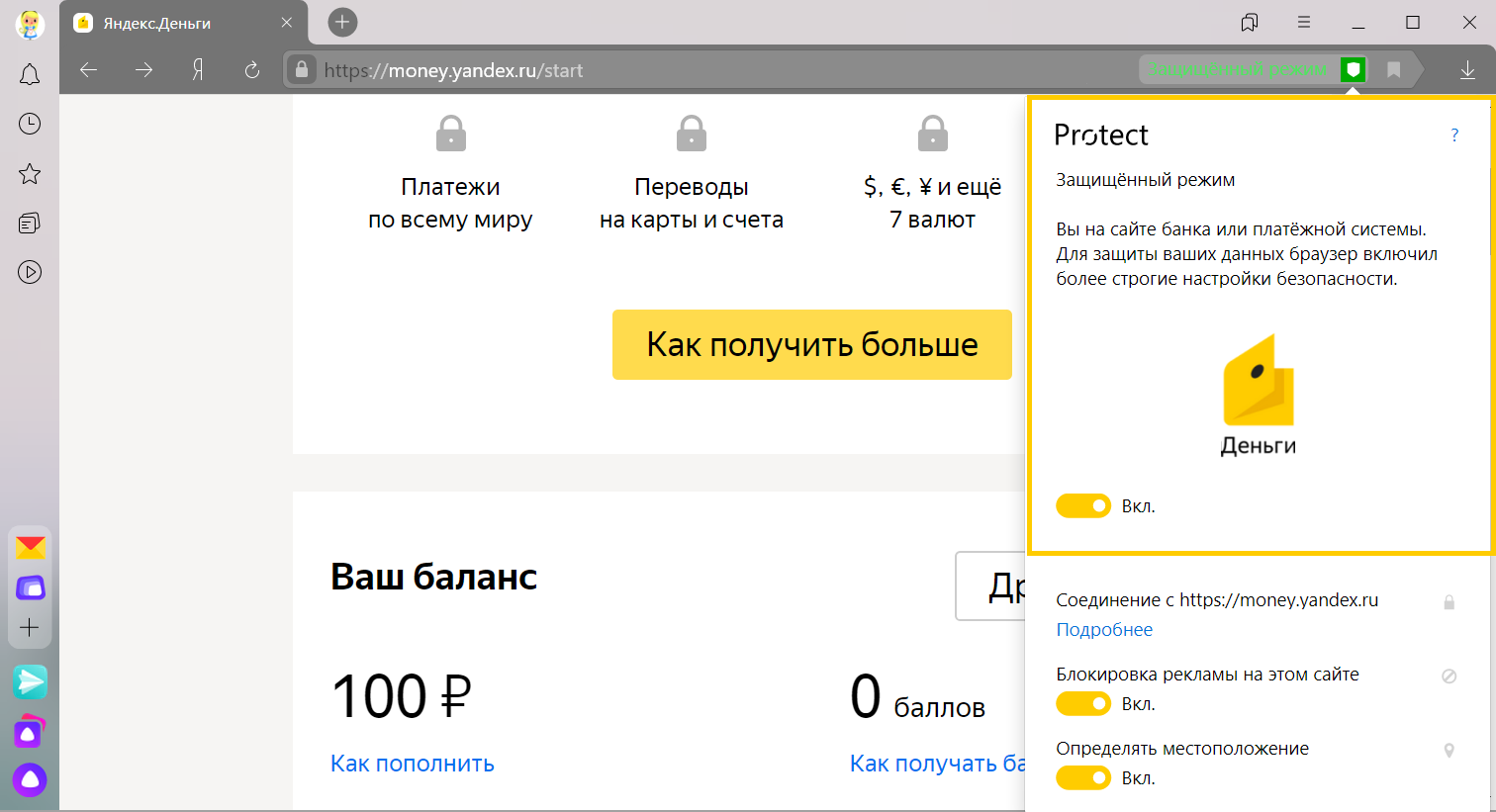Bookmark this page
The height and width of the screenshot is (812, 1496).
(x=1393, y=69)
